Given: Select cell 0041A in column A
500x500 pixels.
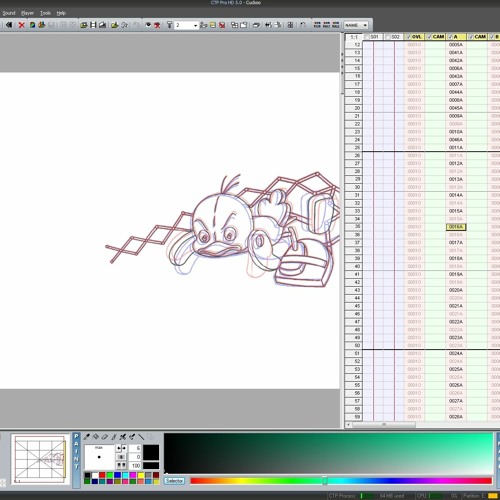Looking at the screenshot, I should [456, 53].
